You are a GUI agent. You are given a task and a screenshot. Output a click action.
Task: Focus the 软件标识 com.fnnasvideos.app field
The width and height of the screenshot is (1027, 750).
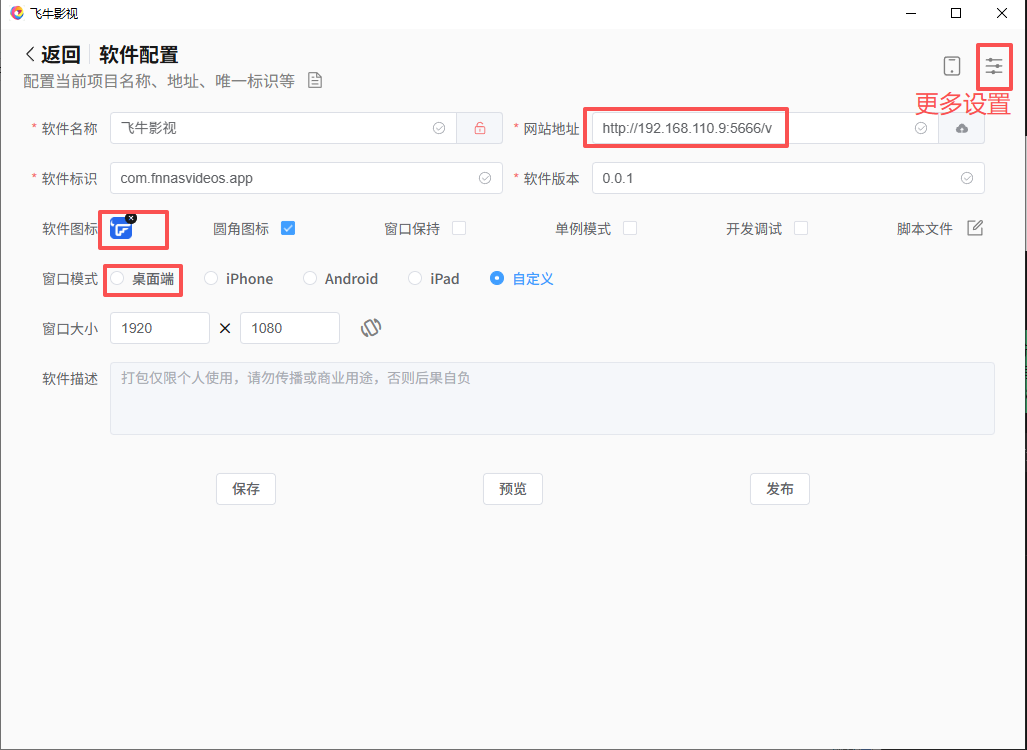[306, 178]
